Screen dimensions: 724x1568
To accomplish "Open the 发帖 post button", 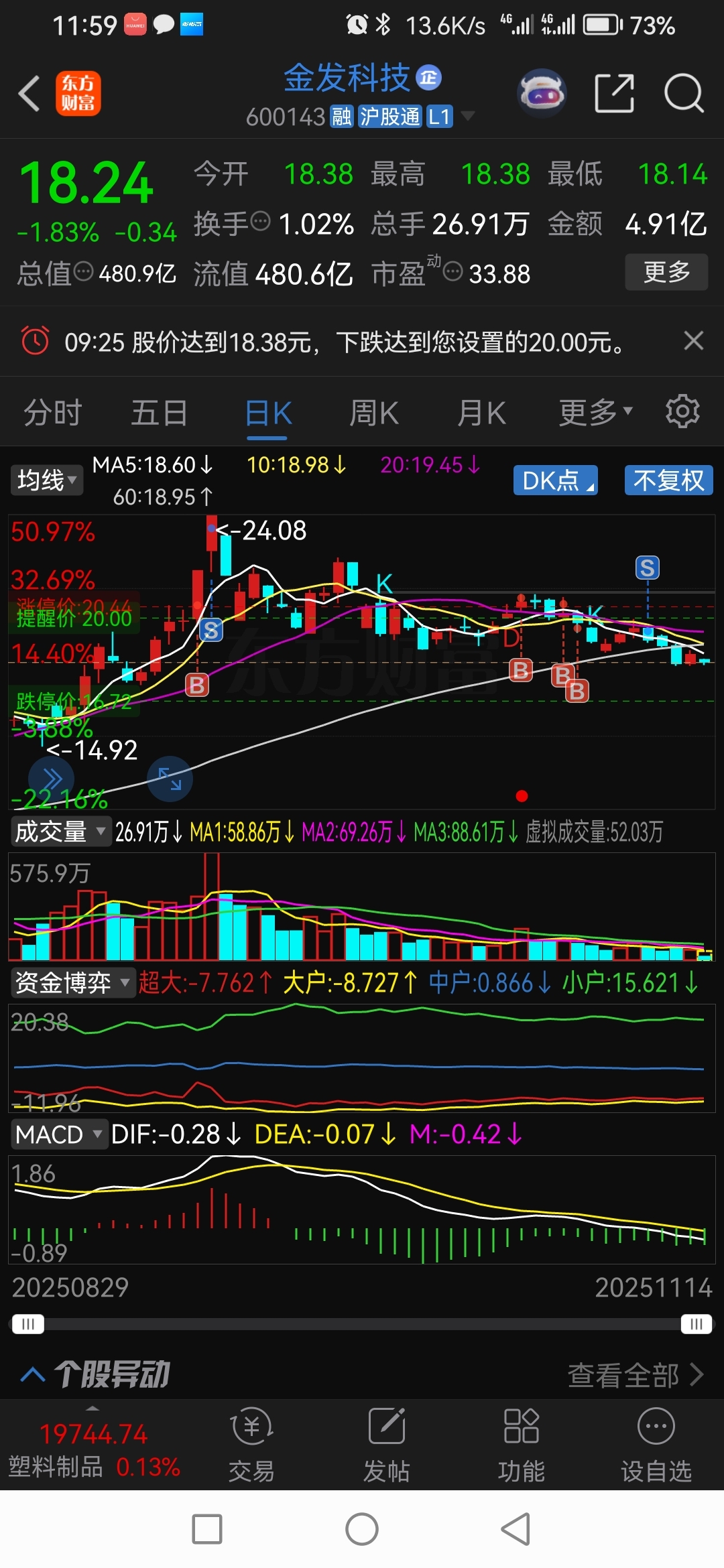I will click(x=386, y=1443).
